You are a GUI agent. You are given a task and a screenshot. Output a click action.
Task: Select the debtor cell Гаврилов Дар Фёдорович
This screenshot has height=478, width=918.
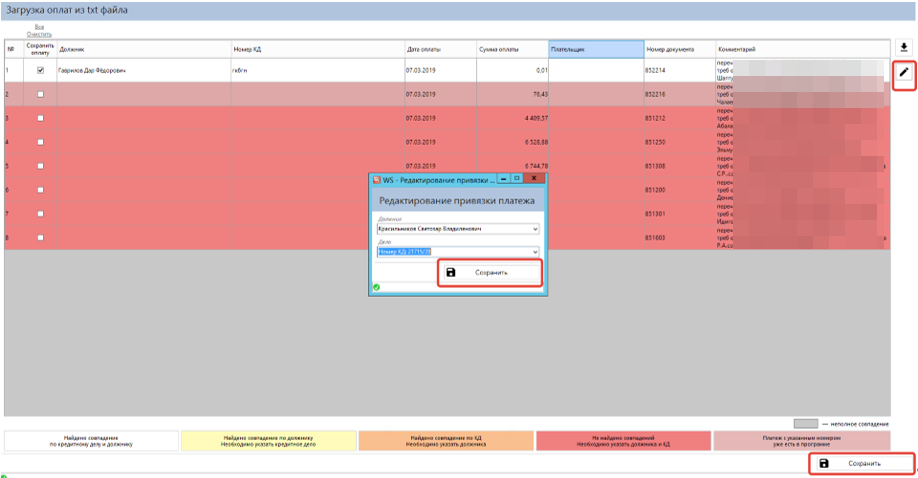point(144,70)
